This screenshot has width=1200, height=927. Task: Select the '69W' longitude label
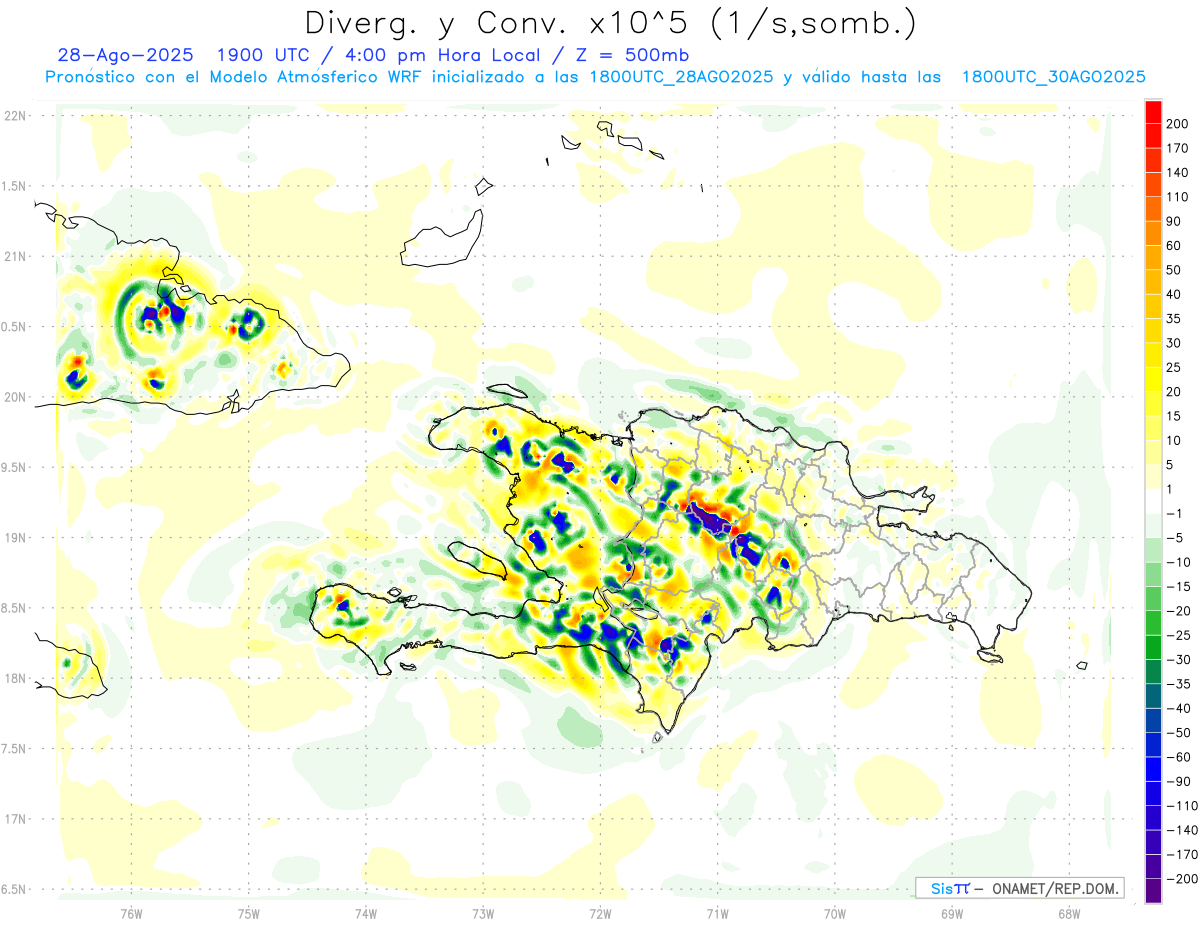click(x=952, y=914)
